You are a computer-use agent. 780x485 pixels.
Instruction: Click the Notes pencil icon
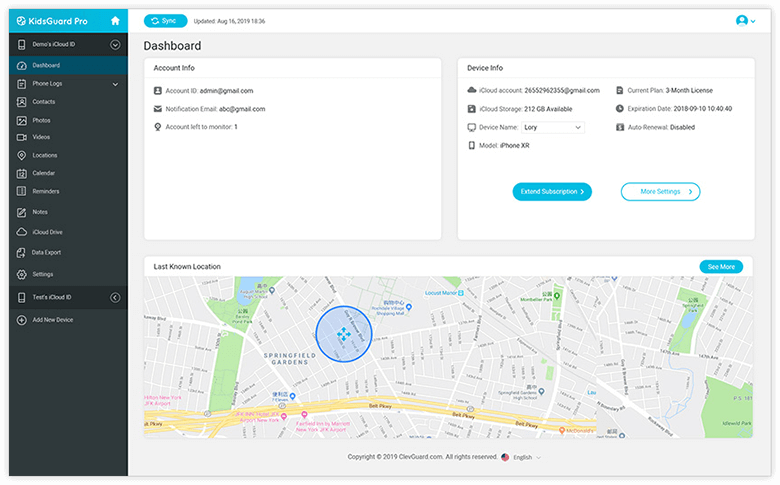click(21, 212)
